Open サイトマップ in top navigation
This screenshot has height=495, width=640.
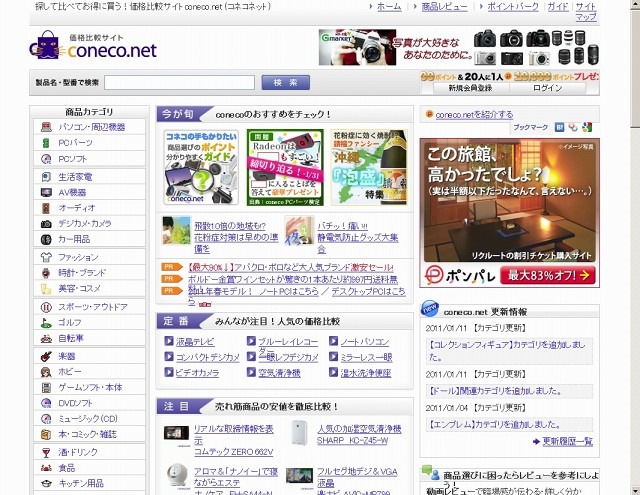(586, 11)
